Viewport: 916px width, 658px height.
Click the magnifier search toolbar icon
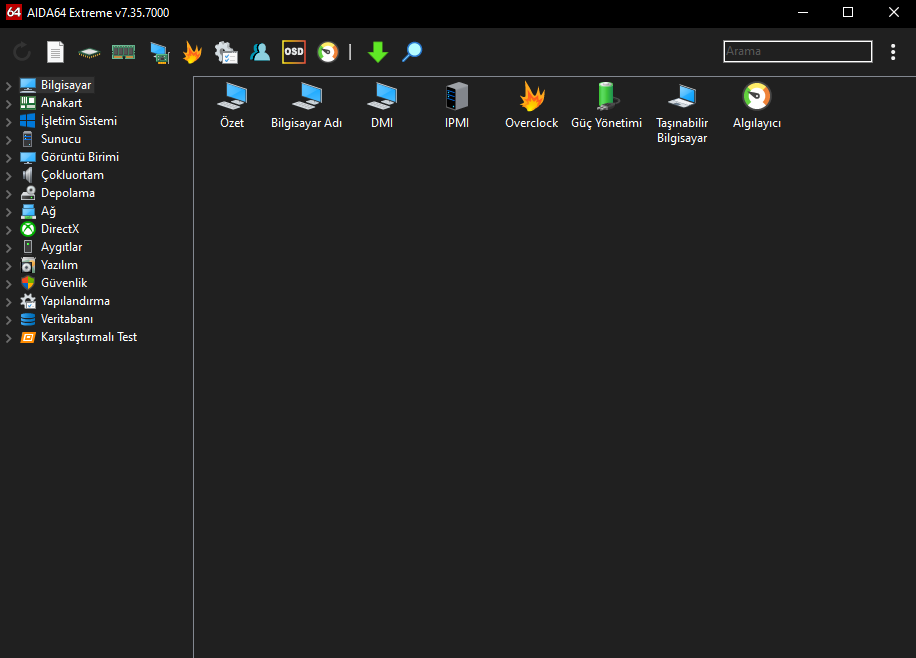[x=412, y=52]
